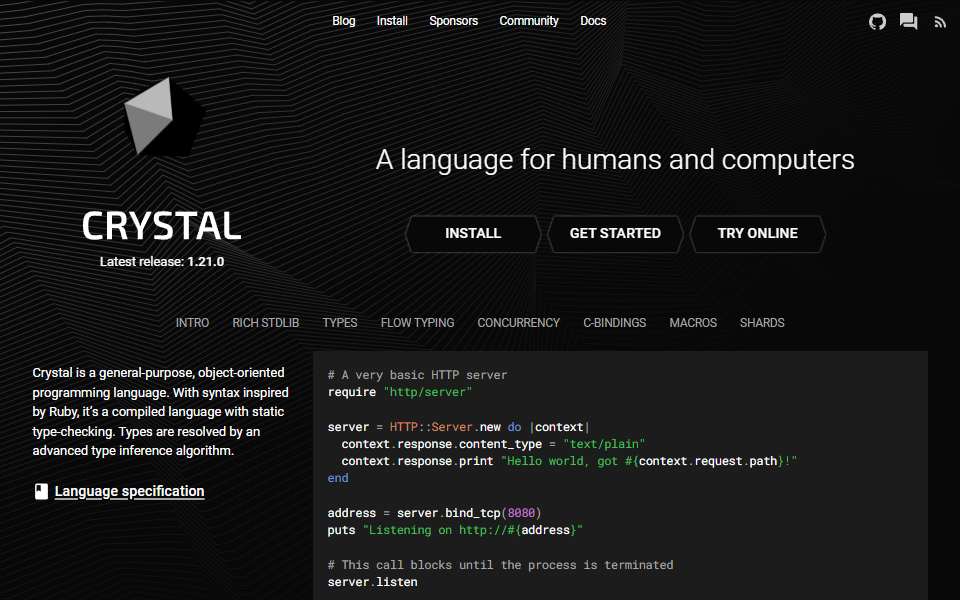Open the community forum chat icon

909,22
